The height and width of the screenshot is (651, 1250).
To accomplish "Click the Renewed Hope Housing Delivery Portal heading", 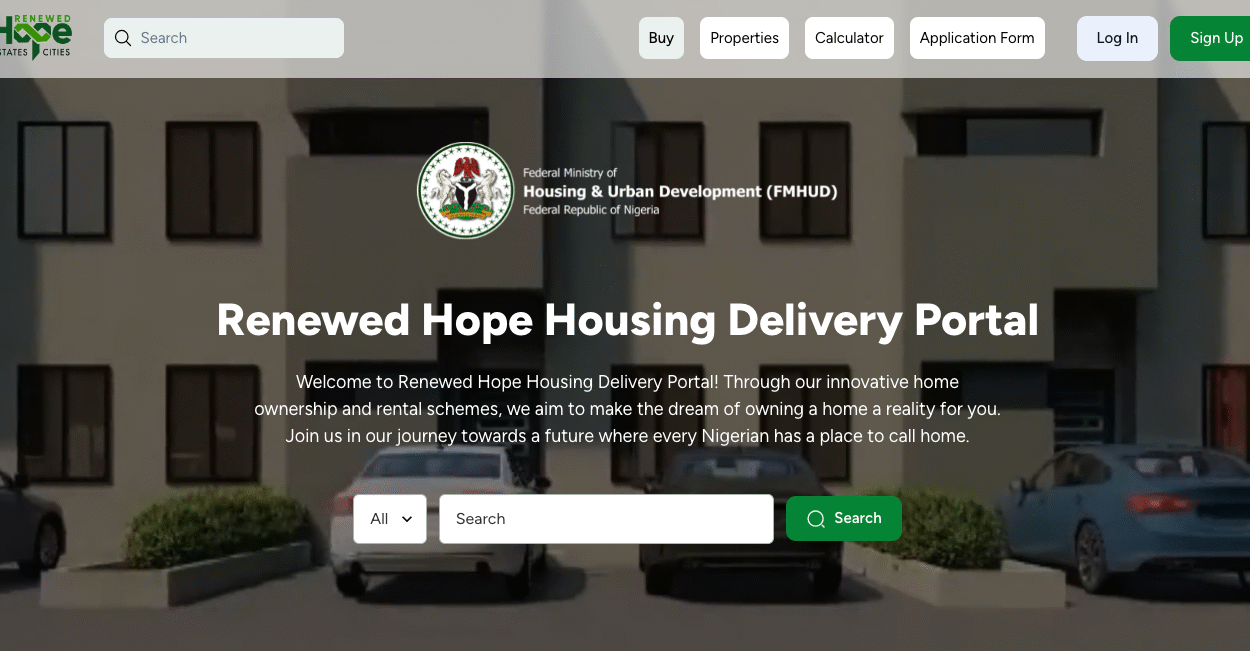I will click(627, 320).
